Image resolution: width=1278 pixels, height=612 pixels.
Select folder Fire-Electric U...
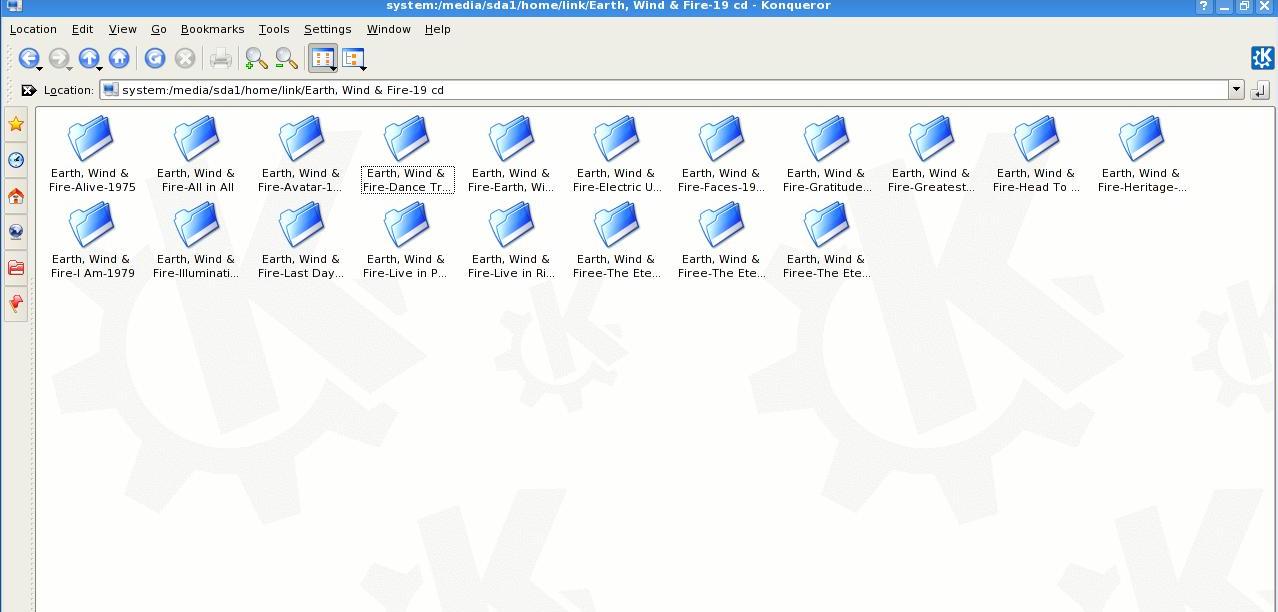[617, 153]
